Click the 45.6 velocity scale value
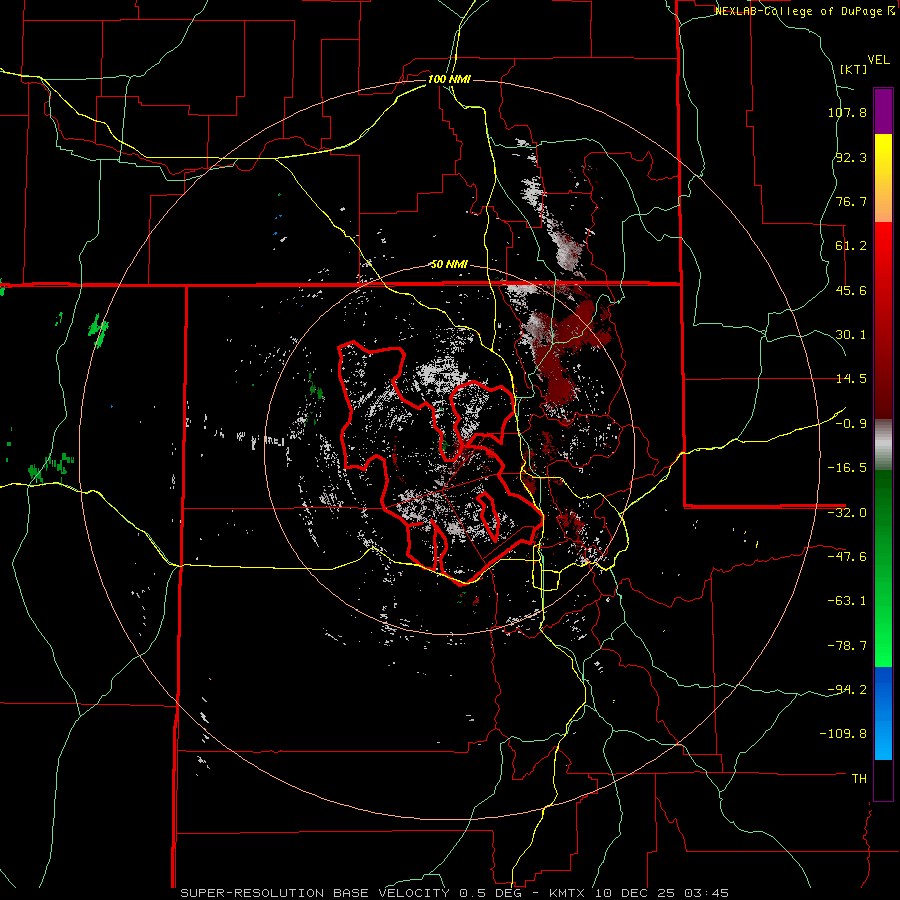The image size is (900, 900). [x=851, y=290]
